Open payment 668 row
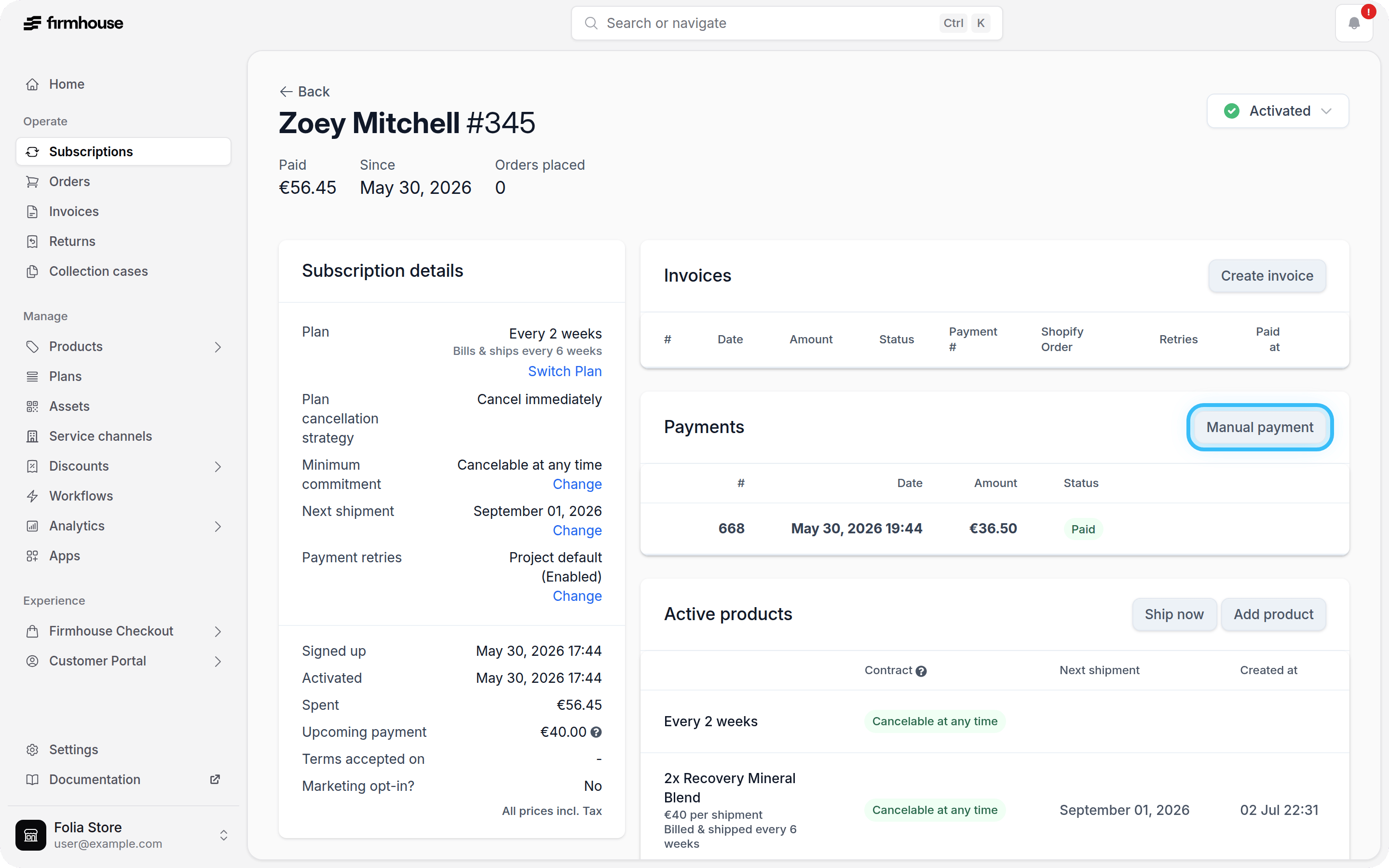The height and width of the screenshot is (868, 1389). pyautogui.click(x=994, y=529)
